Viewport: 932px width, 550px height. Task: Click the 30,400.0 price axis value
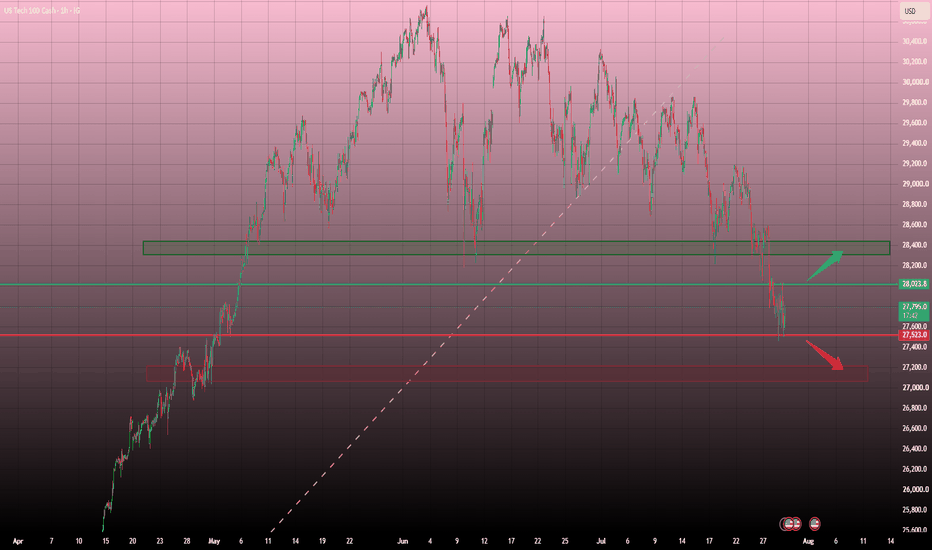point(915,41)
